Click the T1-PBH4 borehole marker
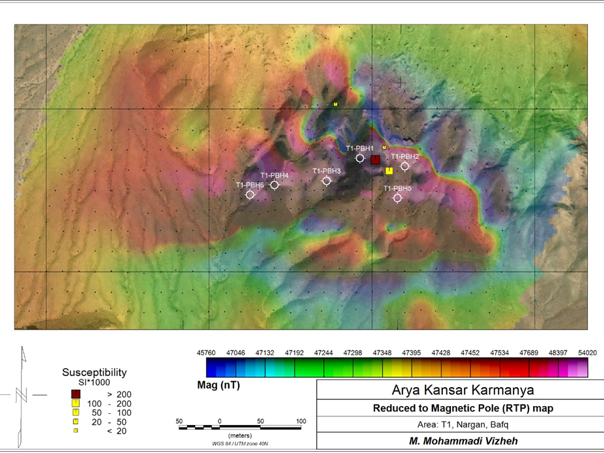The image size is (604, 453). [274, 185]
